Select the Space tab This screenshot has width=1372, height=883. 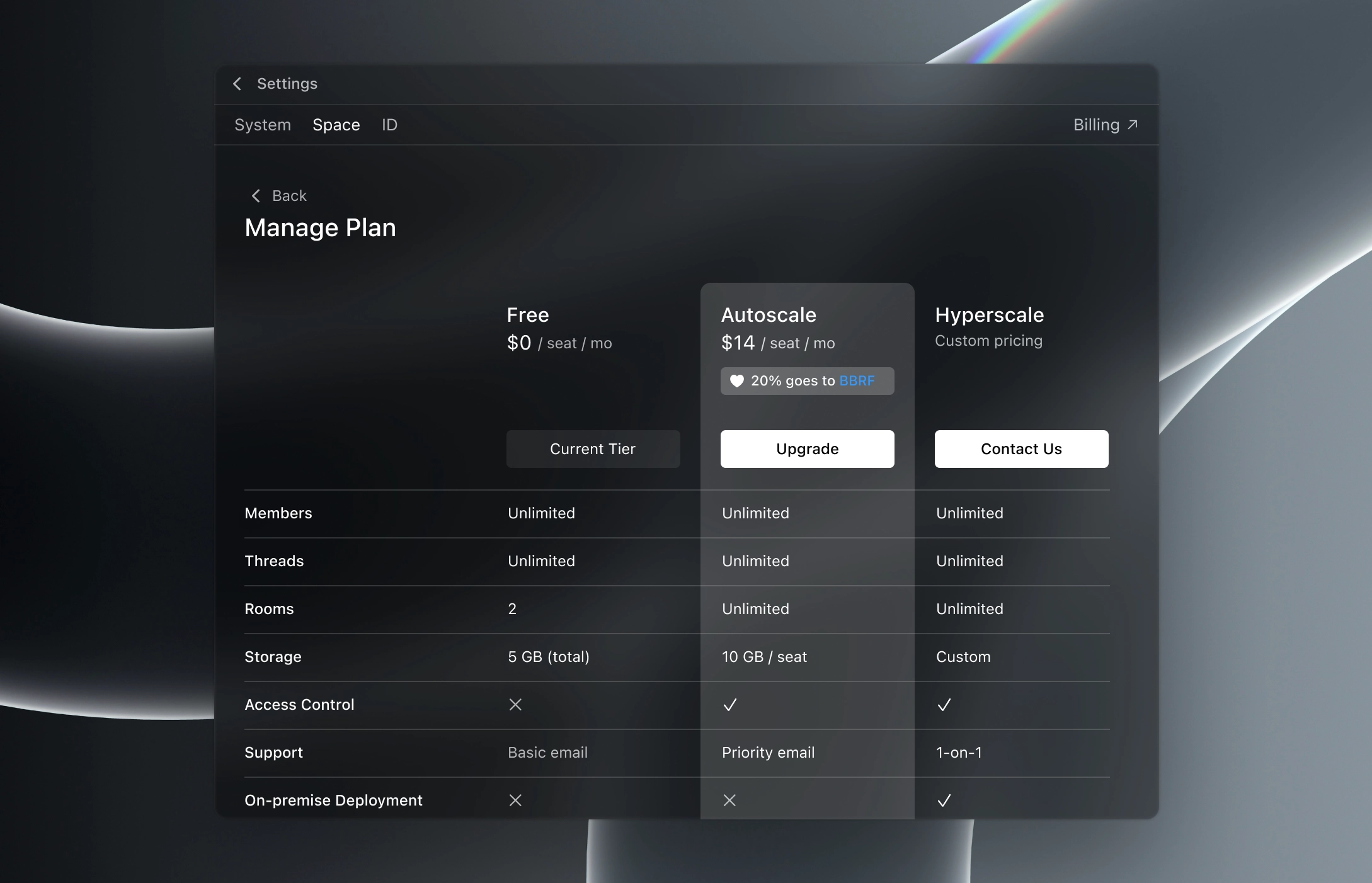[x=336, y=125]
